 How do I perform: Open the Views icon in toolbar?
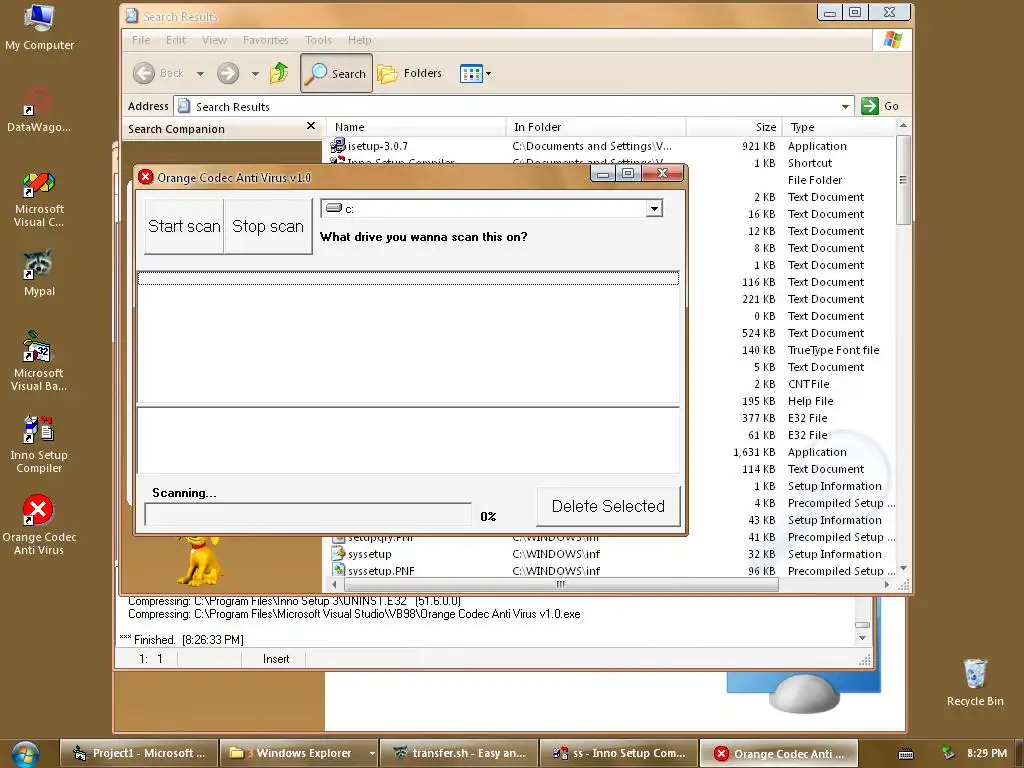(471, 73)
